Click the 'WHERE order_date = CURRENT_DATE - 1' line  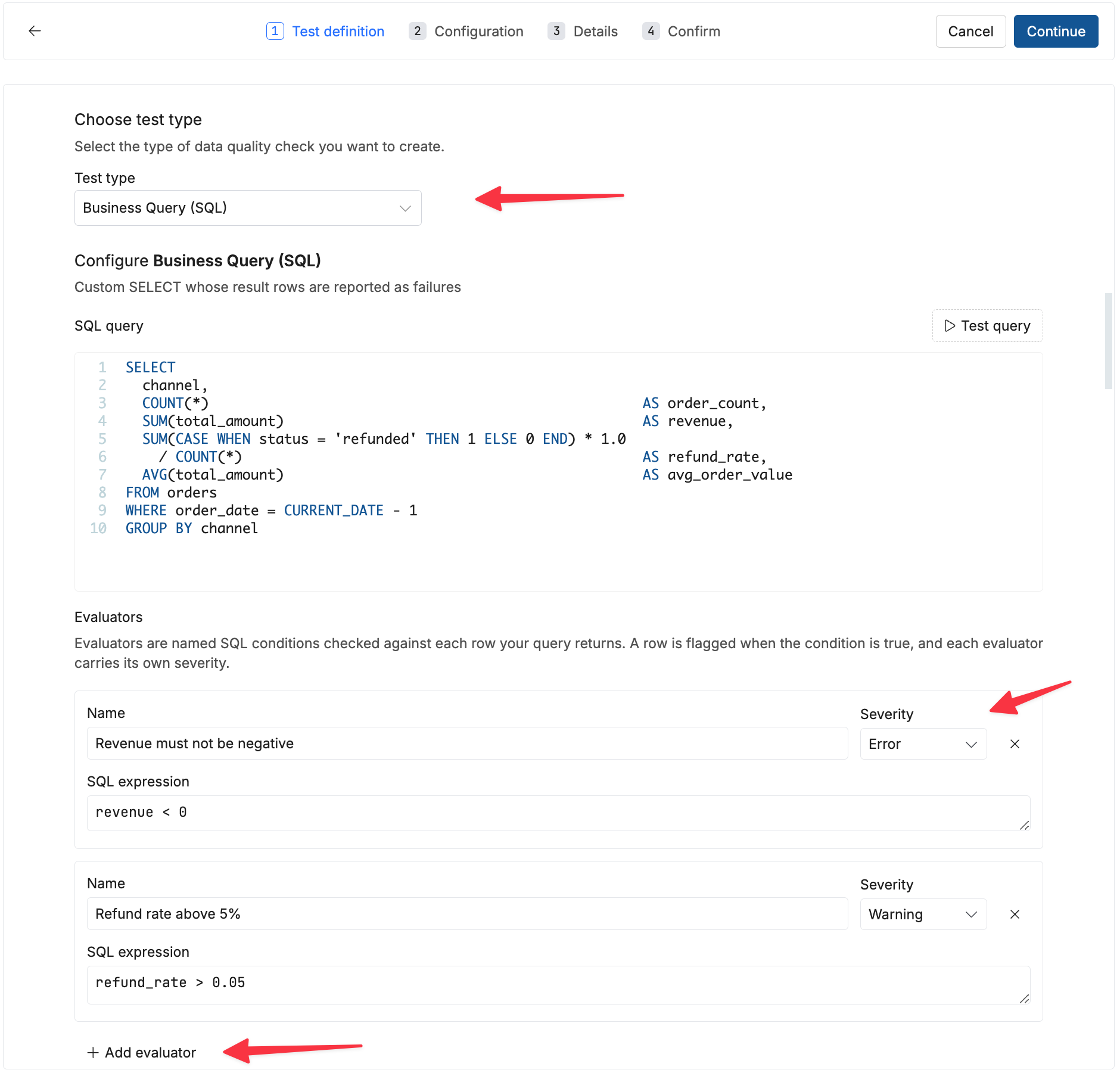271,510
